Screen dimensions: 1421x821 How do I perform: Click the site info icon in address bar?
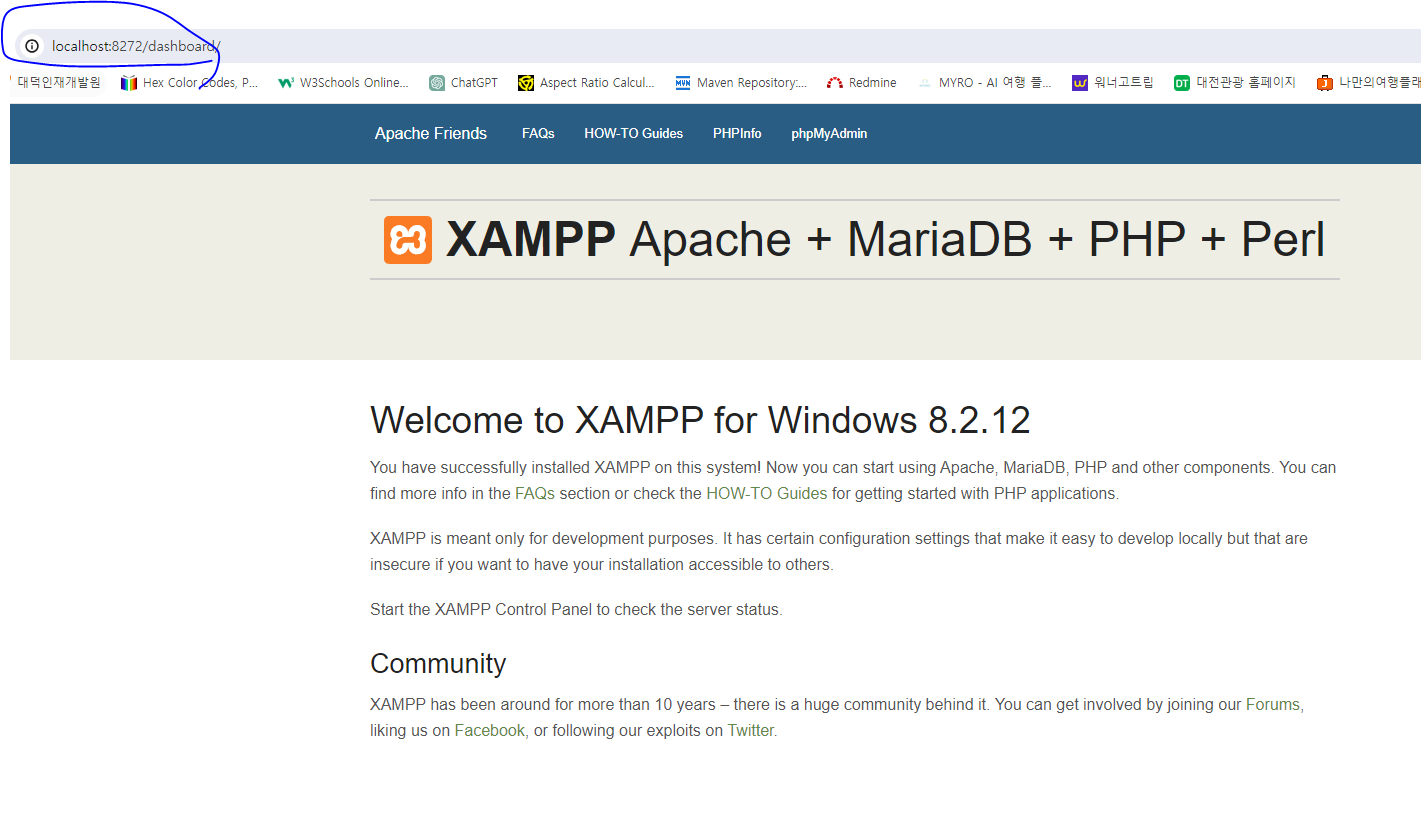32,46
